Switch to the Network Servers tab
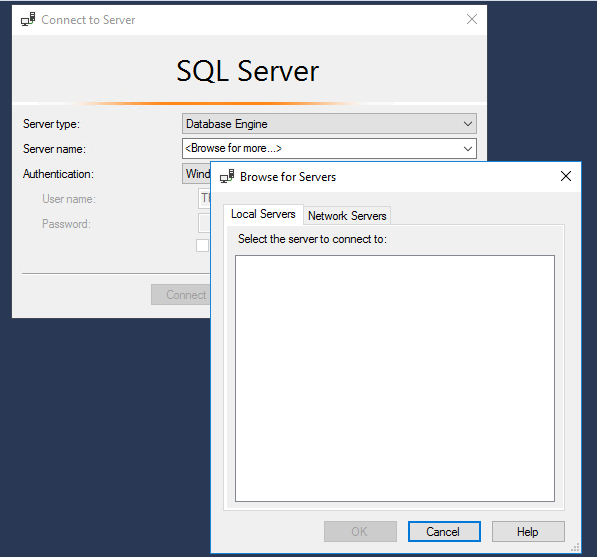The width and height of the screenshot is (597, 557). point(347,216)
